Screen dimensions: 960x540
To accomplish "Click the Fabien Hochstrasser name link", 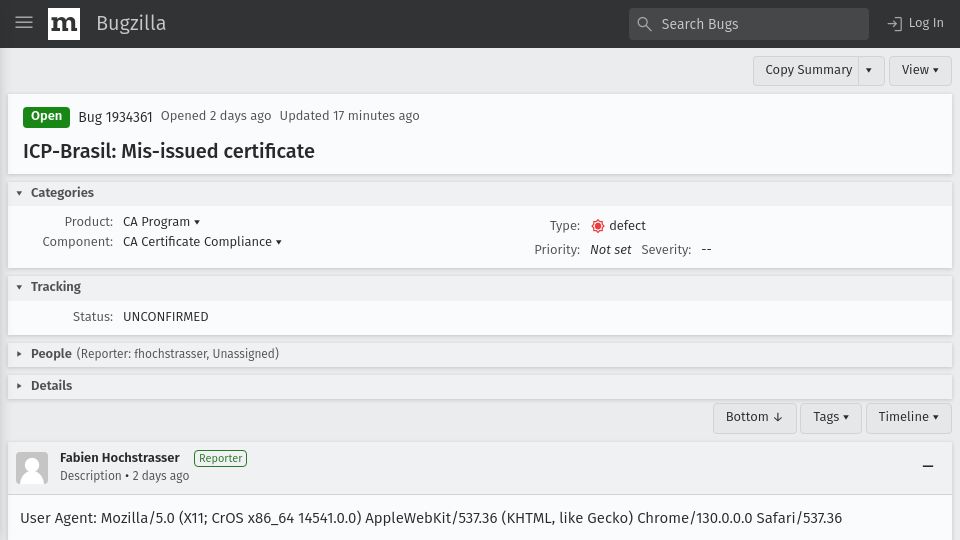I will [119, 458].
